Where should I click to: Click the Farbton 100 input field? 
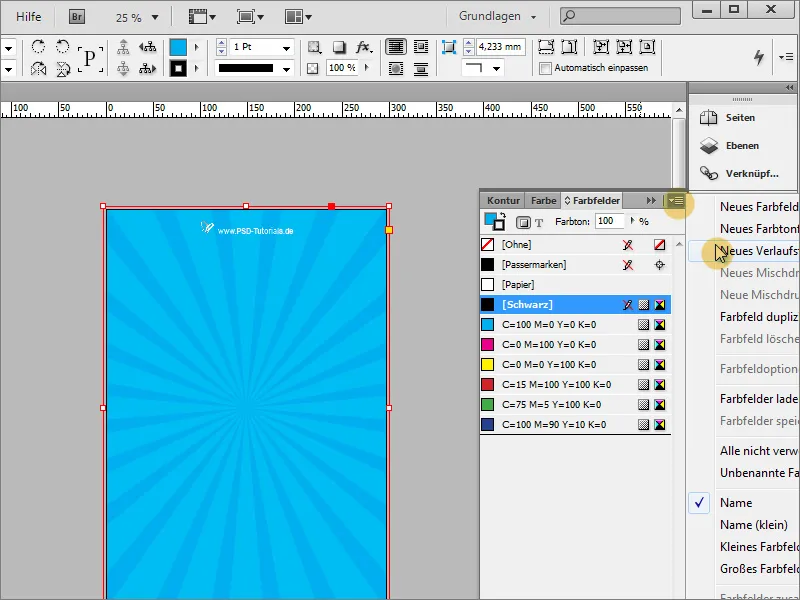[609, 221]
